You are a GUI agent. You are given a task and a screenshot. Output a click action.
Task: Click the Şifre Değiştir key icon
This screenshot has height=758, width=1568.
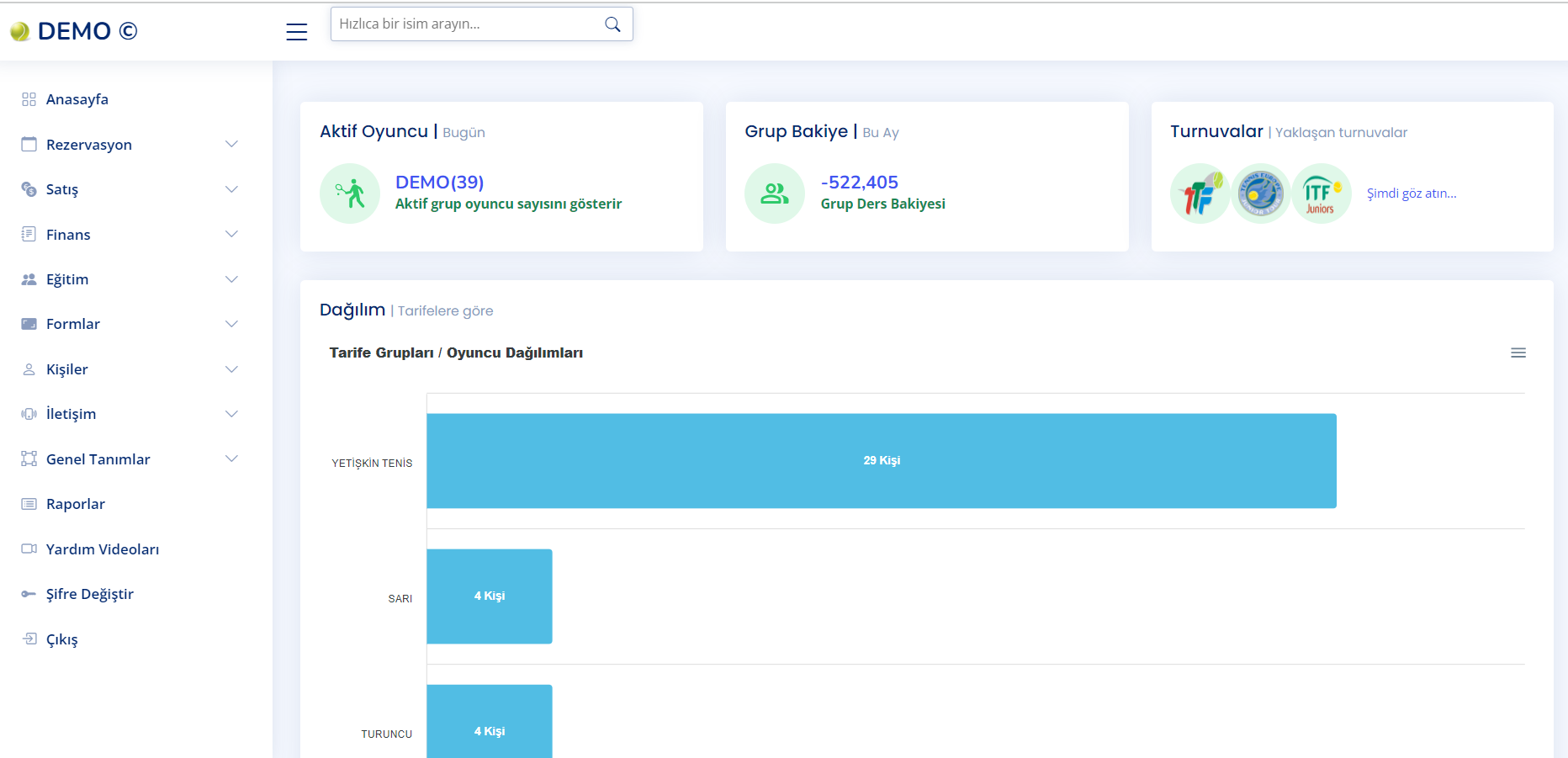tap(29, 593)
